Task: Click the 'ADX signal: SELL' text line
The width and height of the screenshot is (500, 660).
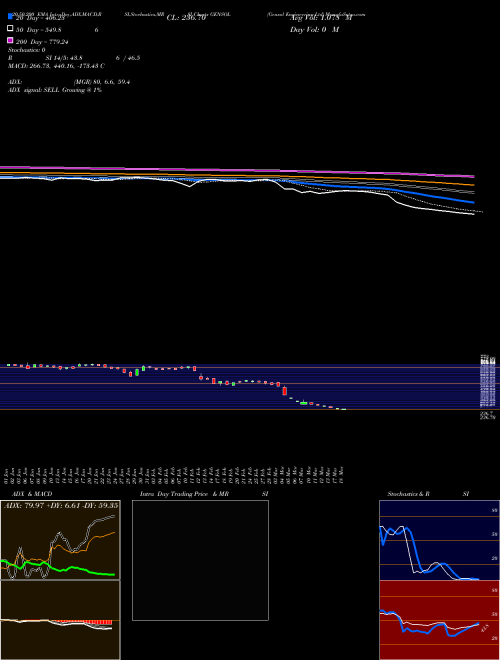Action: pyautogui.click(x=55, y=90)
